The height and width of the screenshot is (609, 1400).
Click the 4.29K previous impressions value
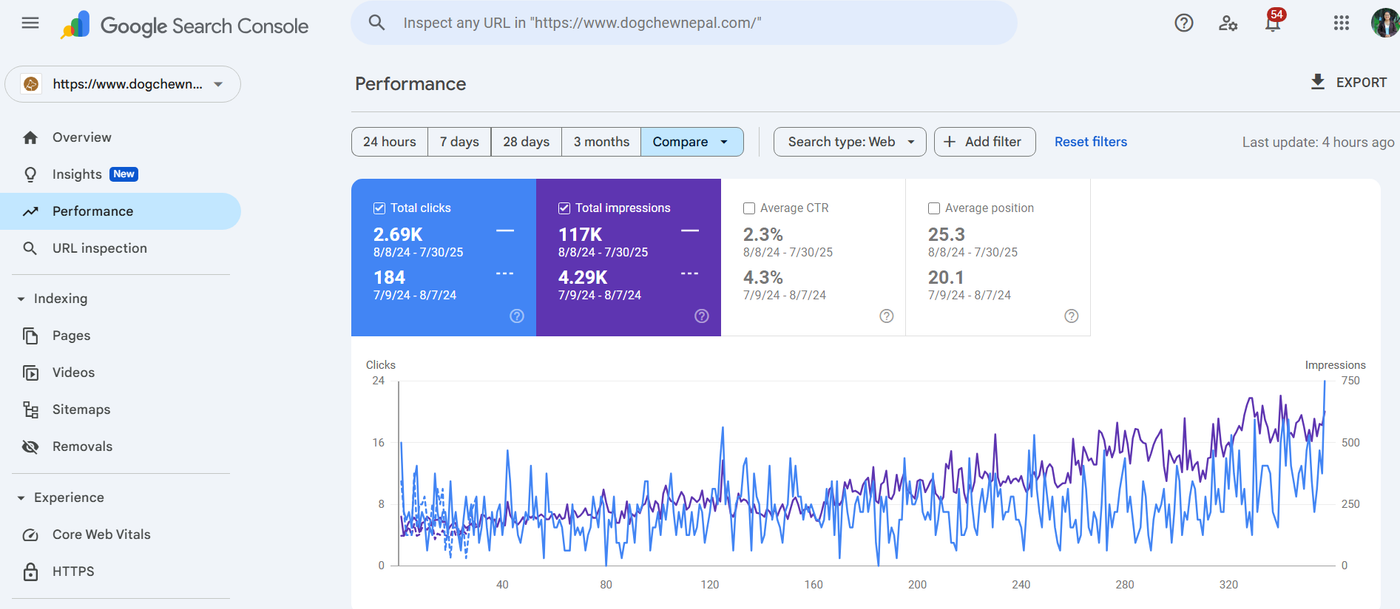click(584, 277)
